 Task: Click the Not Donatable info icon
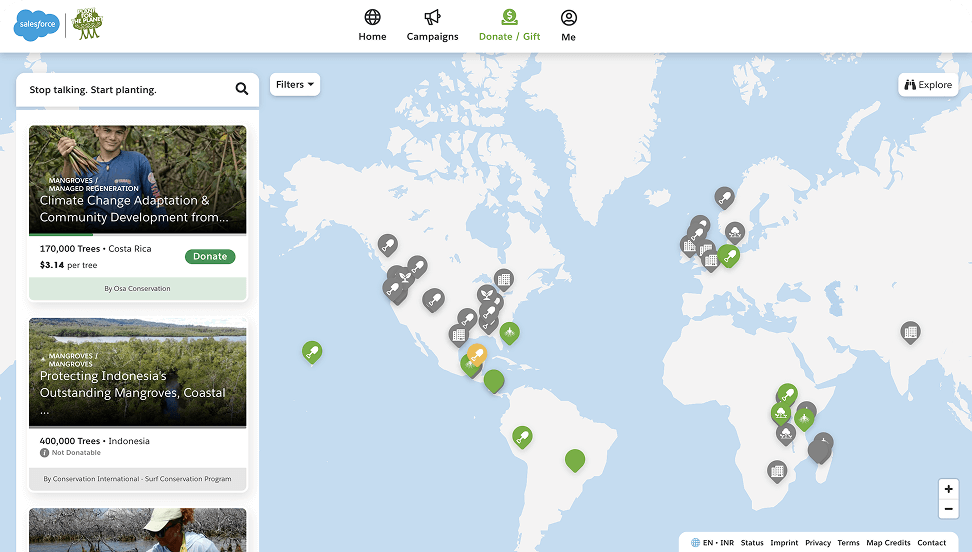pyautogui.click(x=44, y=453)
